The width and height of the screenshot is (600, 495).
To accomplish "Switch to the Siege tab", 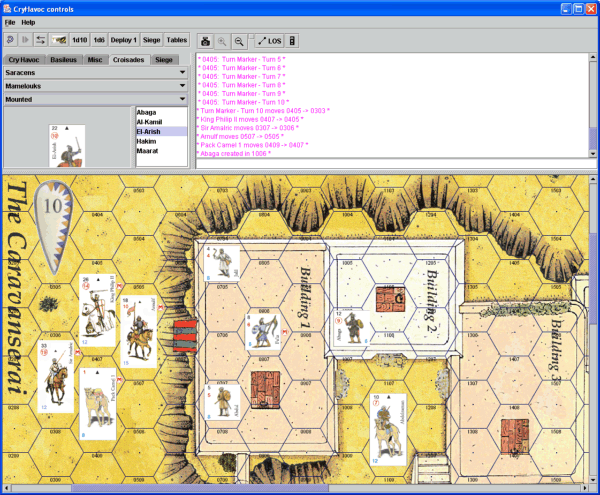I will [164, 60].
